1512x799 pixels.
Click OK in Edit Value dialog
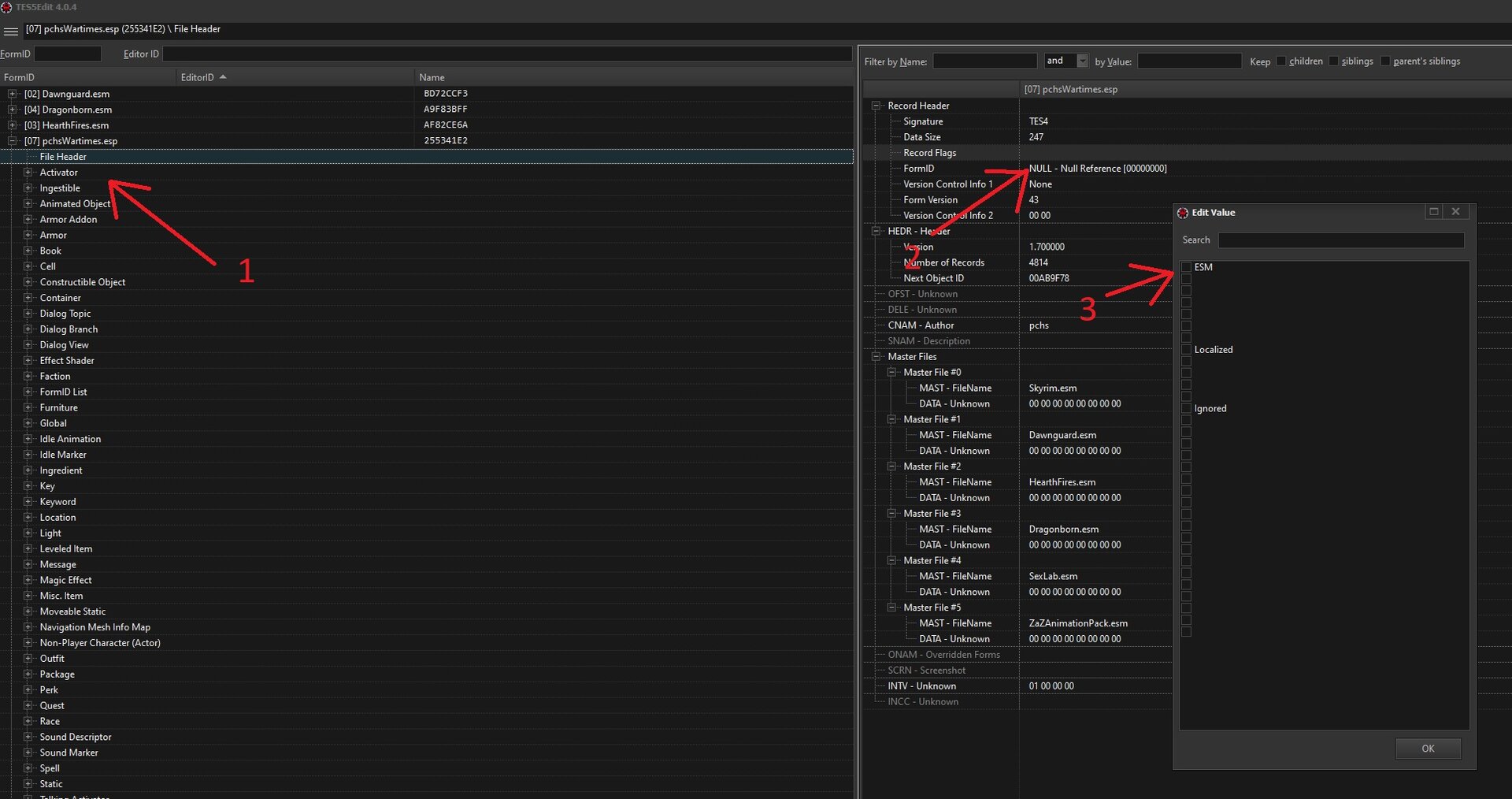[x=1429, y=749]
